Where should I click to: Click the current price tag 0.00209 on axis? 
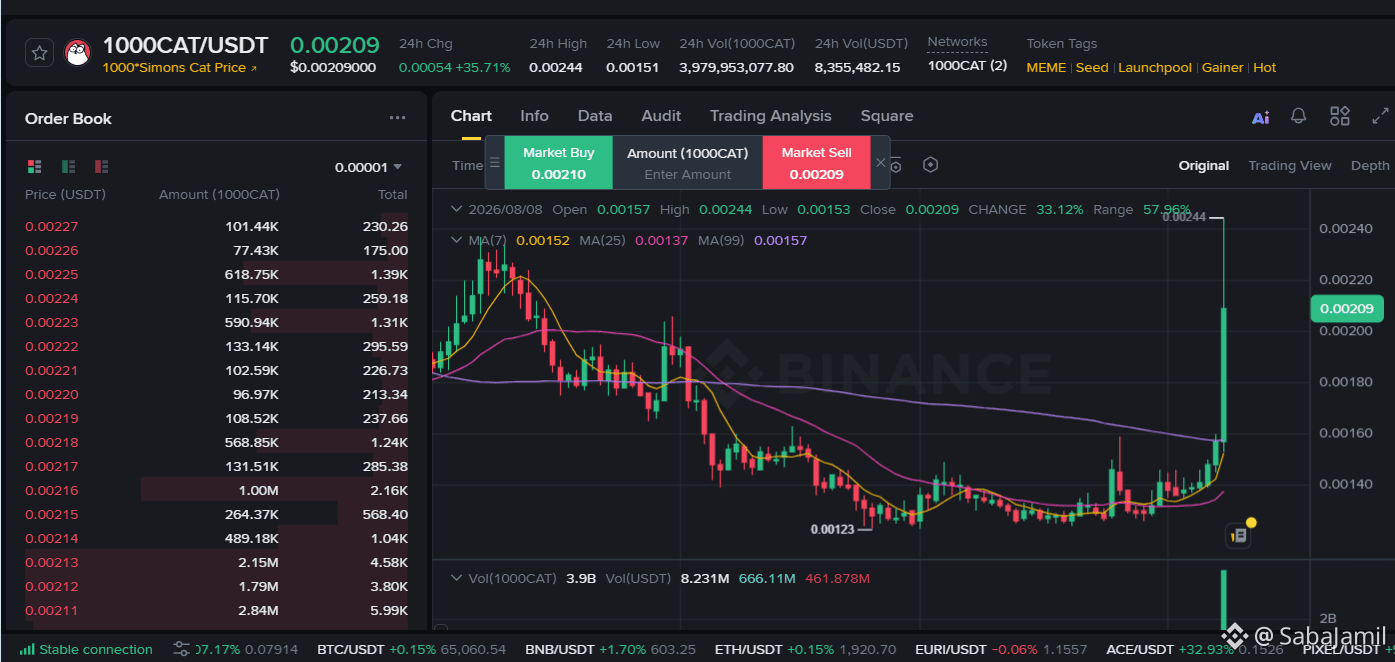point(1346,308)
